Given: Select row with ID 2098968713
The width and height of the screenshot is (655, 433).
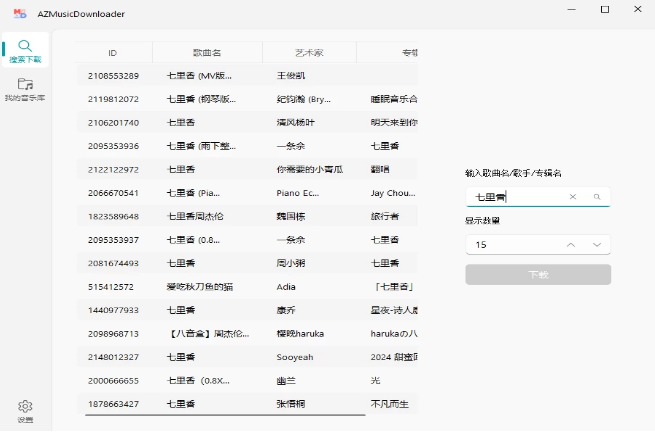Looking at the screenshot, I should point(247,333).
